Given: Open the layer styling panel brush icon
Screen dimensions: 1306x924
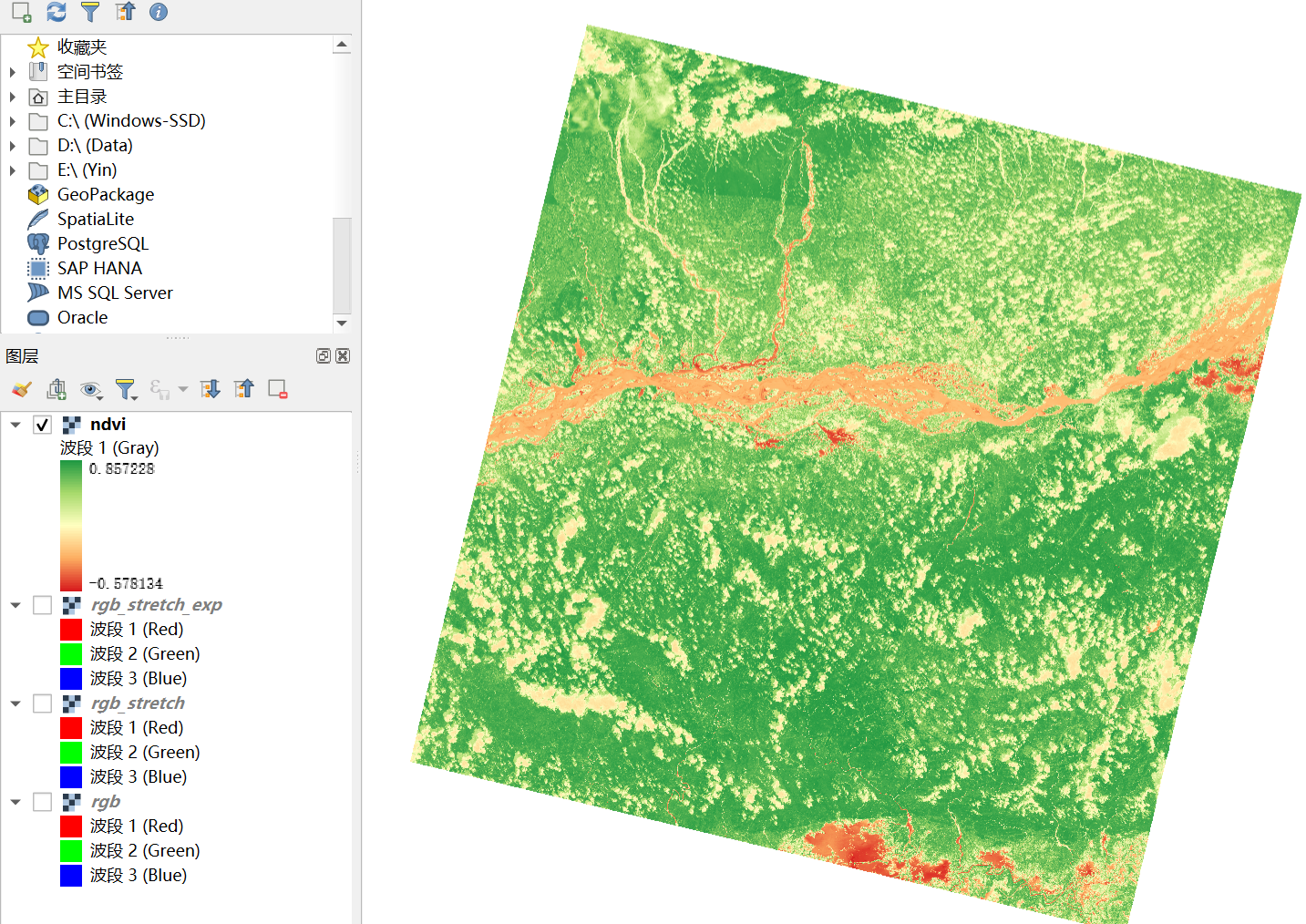Looking at the screenshot, I should point(22,390).
